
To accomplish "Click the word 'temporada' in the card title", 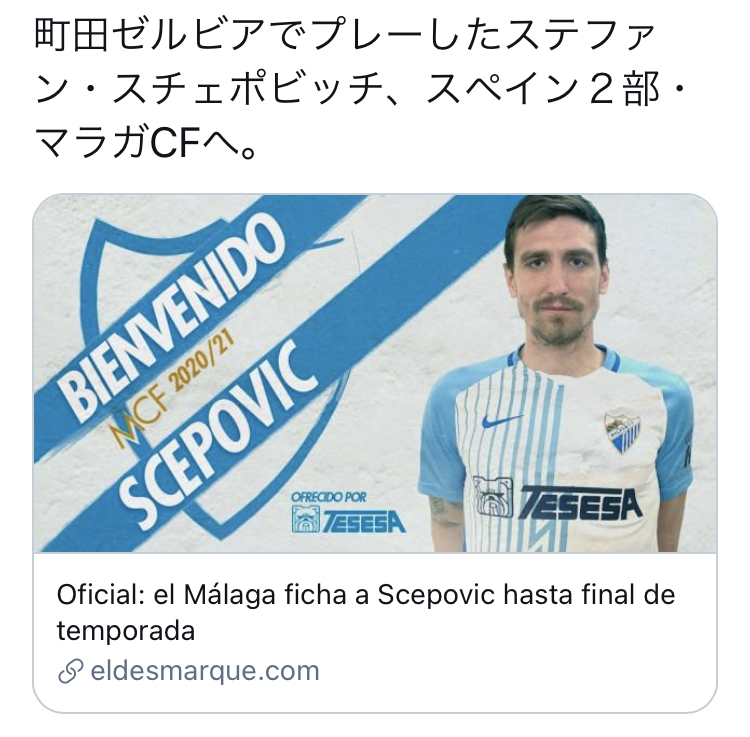I will coord(126,631).
